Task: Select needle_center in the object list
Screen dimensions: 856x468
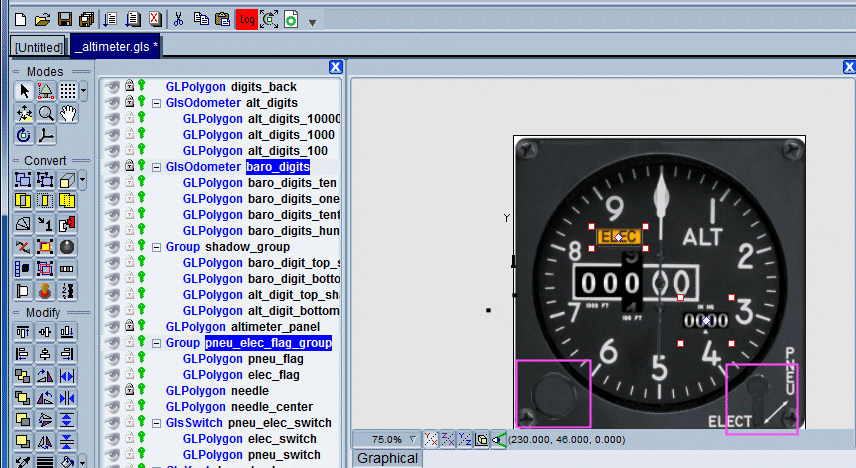Action: (264, 407)
